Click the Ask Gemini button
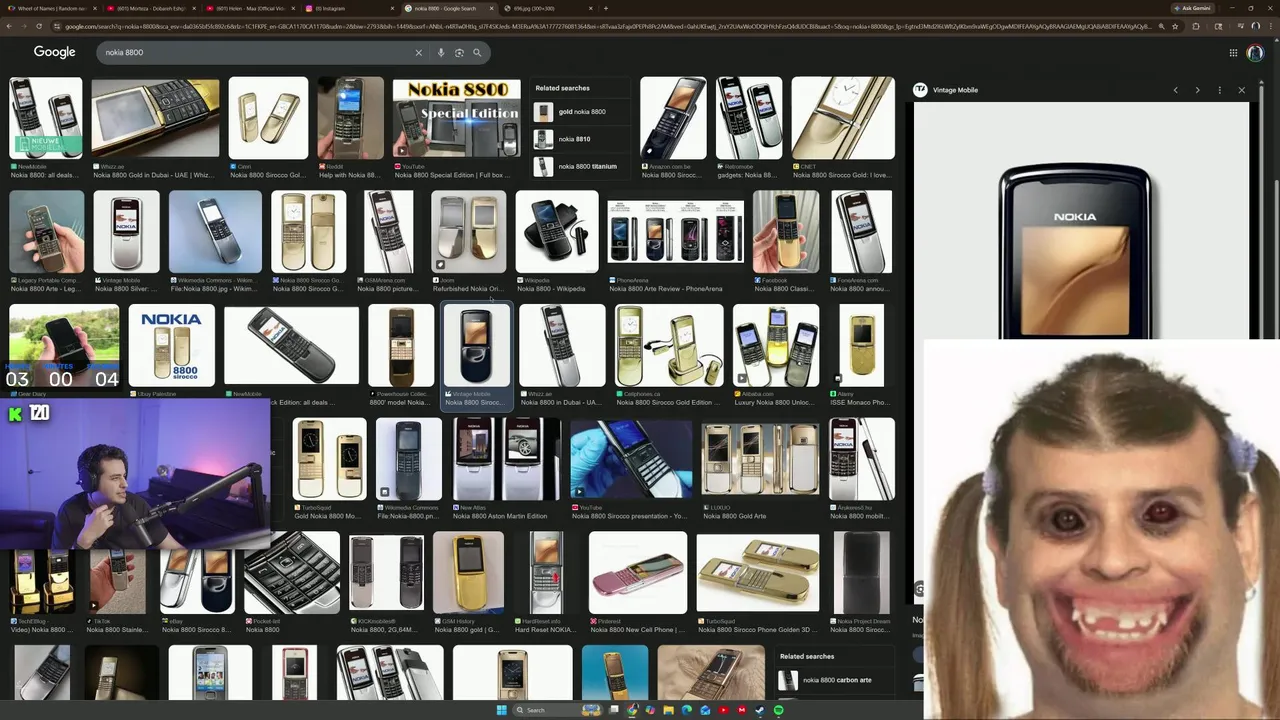 pyautogui.click(x=1195, y=8)
